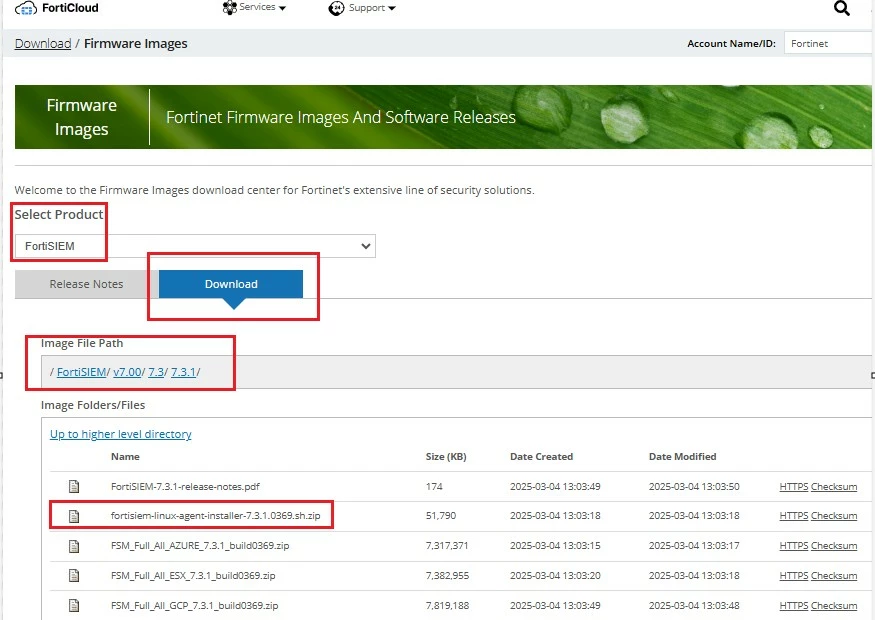The image size is (875, 620).
Task: Click Checksum link for FSM_Full_All_AZURE zip
Action: [x=834, y=546]
